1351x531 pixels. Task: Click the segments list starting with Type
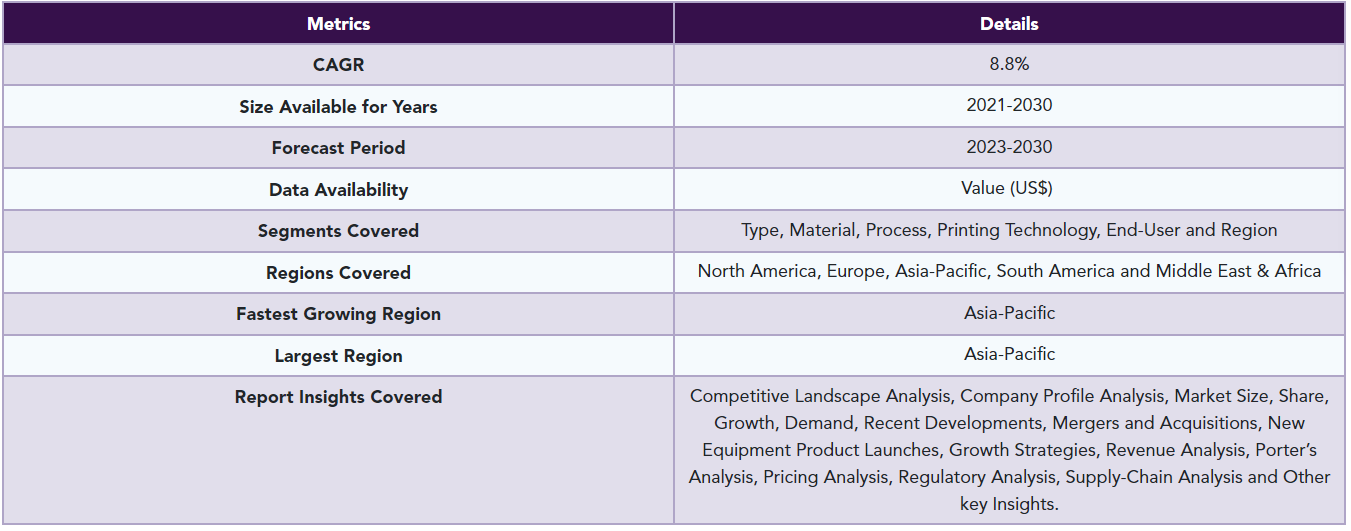point(1009,230)
